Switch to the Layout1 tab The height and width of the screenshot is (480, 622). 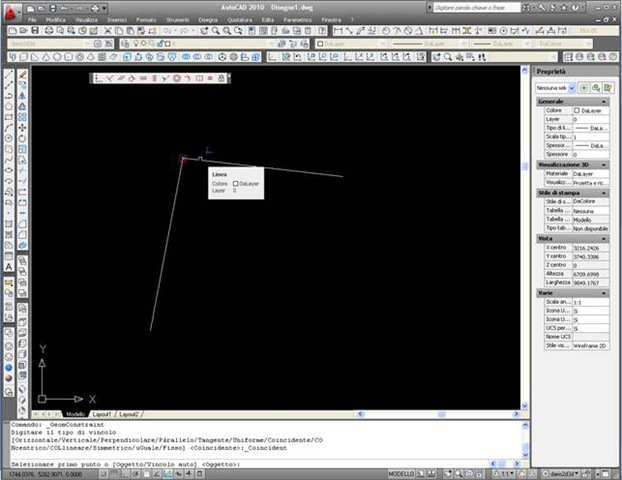click(x=102, y=414)
